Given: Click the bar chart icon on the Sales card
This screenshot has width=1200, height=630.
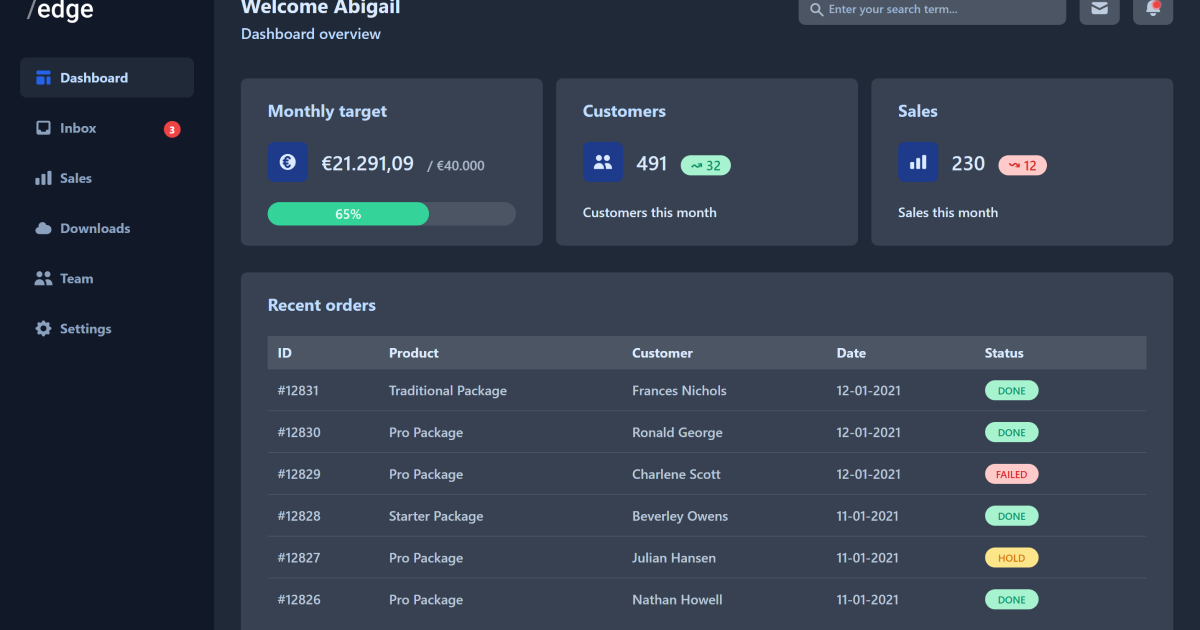Looking at the screenshot, I should click(x=918, y=162).
